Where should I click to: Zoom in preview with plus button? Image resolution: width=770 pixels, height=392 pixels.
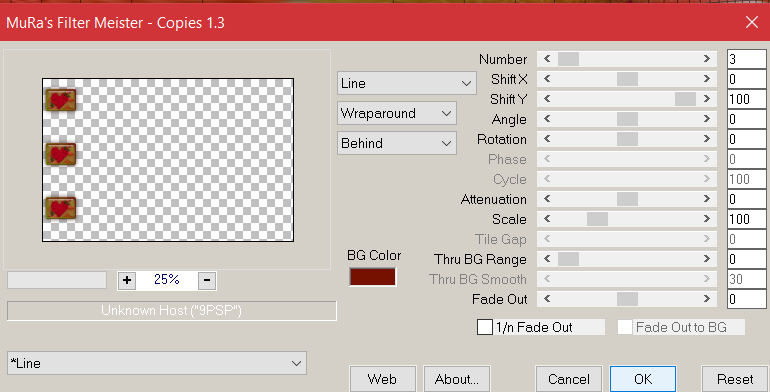[127, 280]
